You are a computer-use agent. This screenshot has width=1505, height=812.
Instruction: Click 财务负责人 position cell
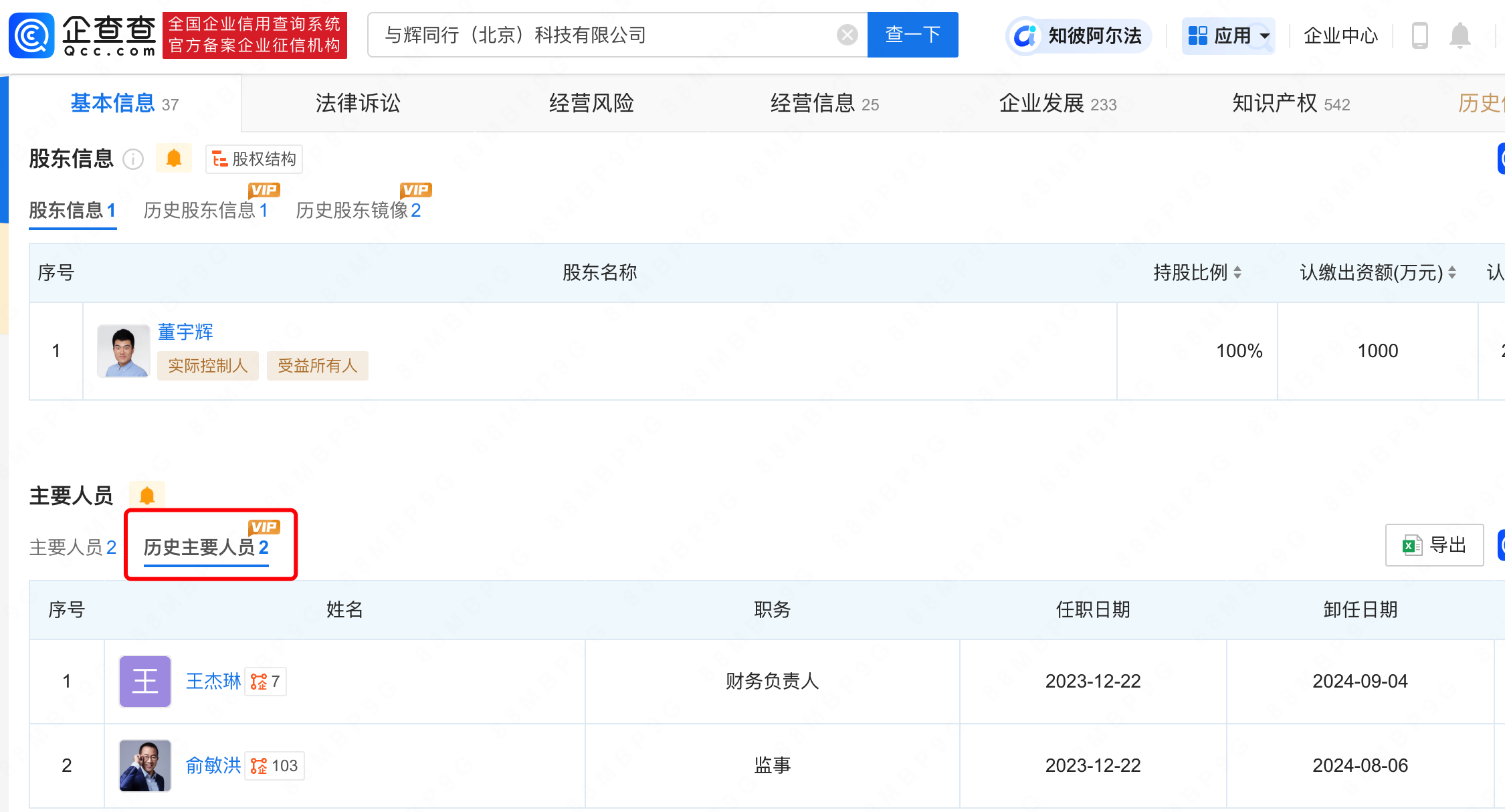(773, 682)
